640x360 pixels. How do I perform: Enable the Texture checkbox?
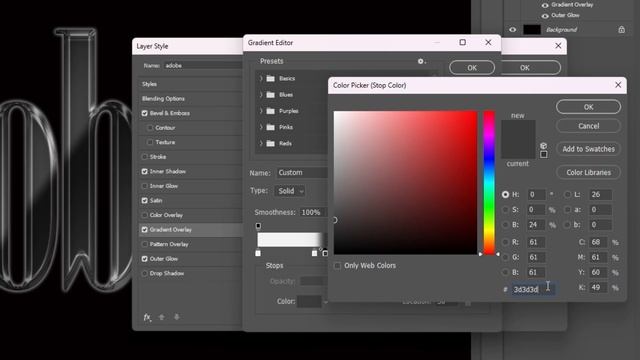[150, 142]
